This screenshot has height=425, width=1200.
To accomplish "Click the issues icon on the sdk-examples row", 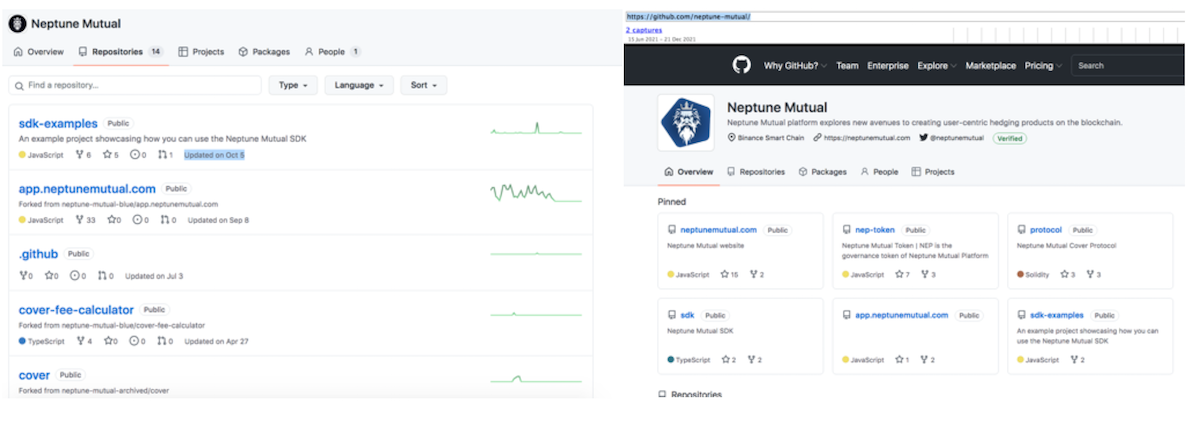I will coord(134,155).
